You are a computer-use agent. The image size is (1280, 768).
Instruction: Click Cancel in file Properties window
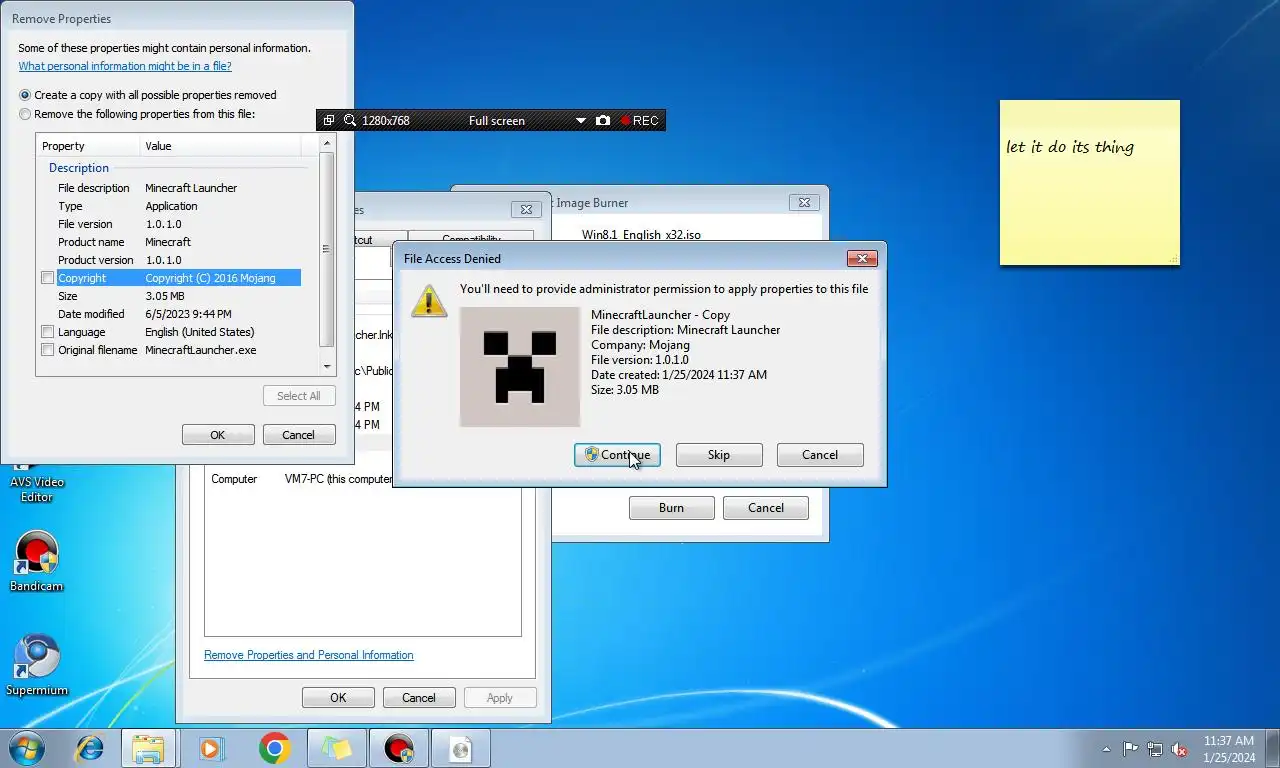click(x=419, y=698)
